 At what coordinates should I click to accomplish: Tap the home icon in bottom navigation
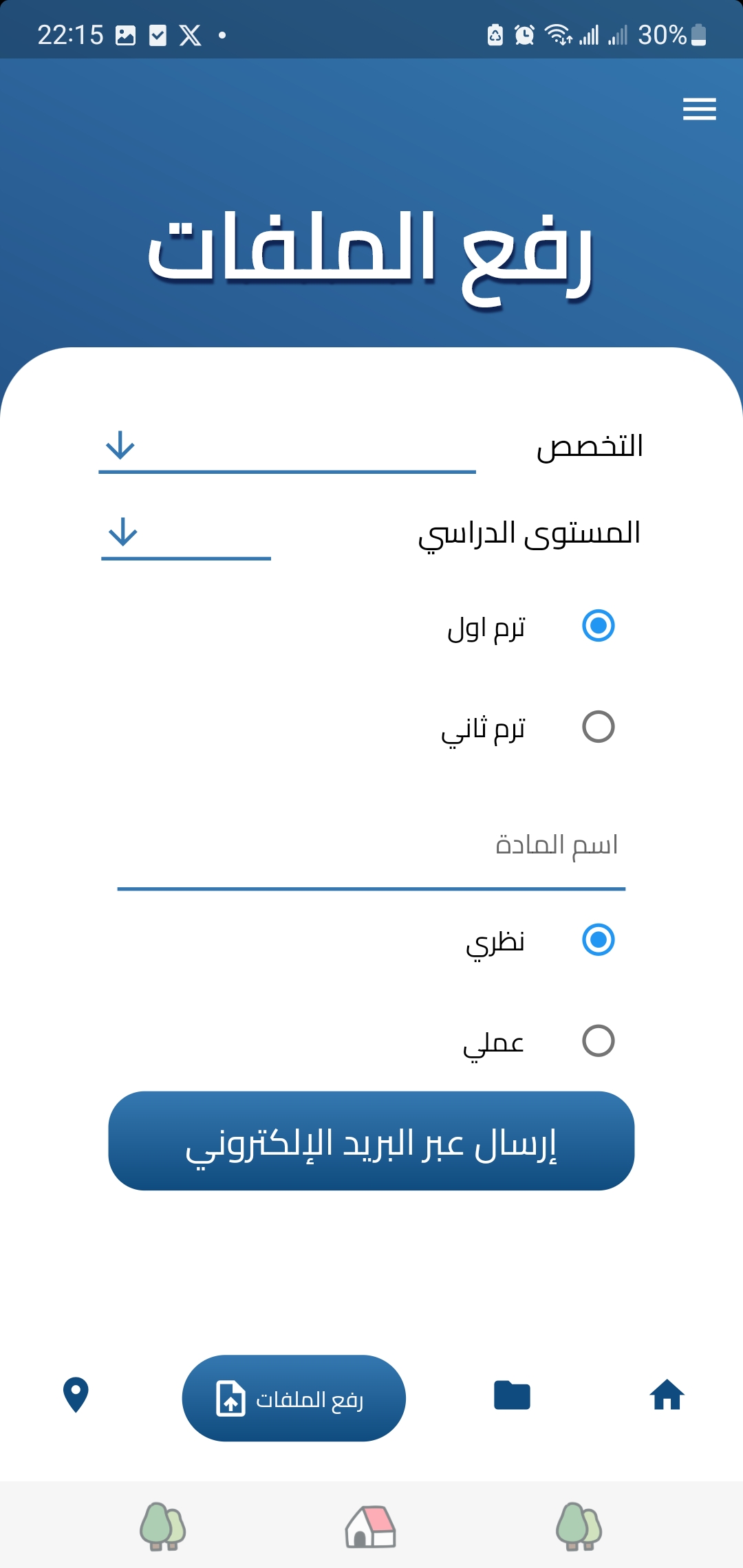[667, 1395]
